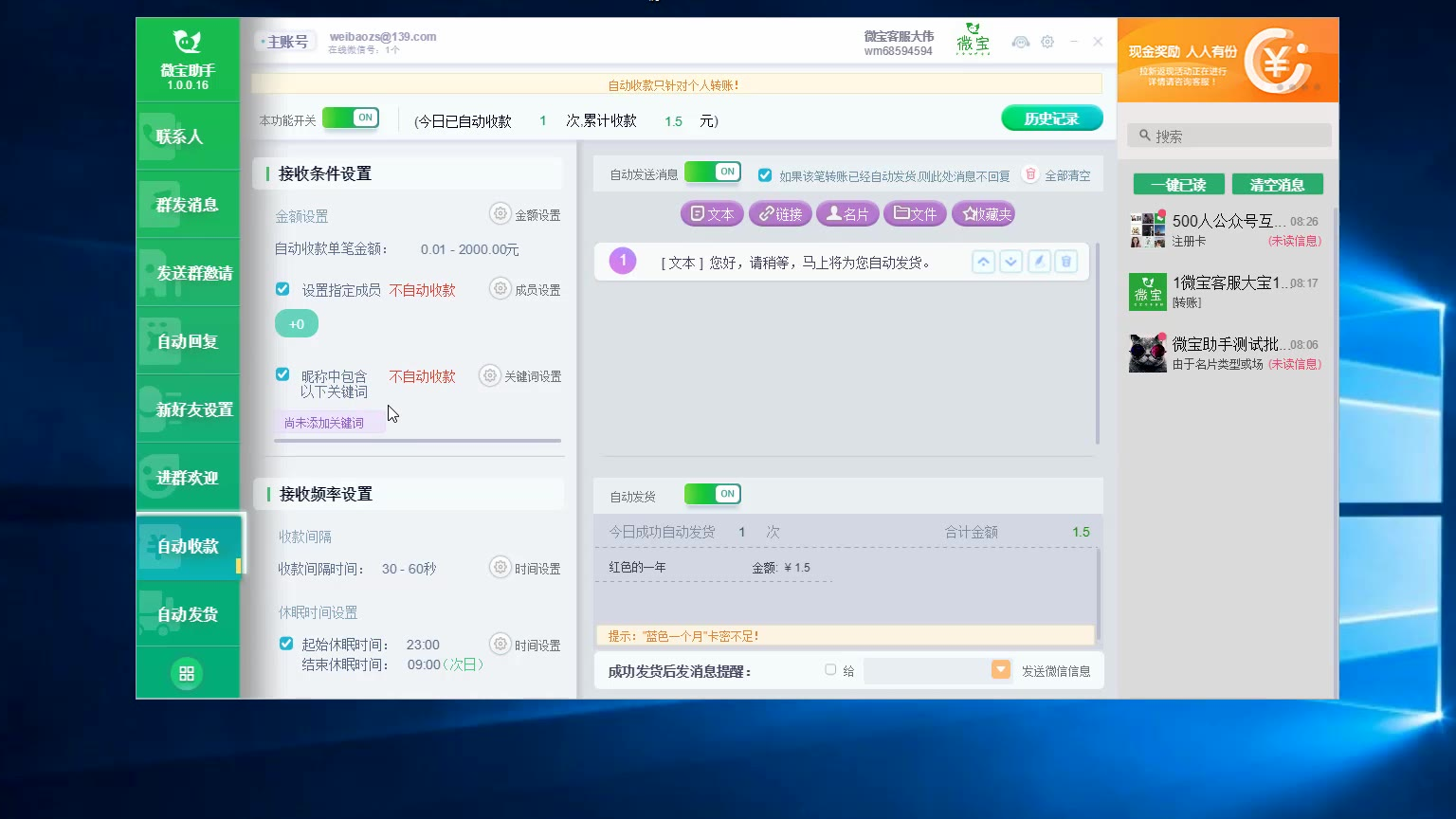Open chat 500人公众号互...
Screen dimensions: 1456x819
(1227, 230)
